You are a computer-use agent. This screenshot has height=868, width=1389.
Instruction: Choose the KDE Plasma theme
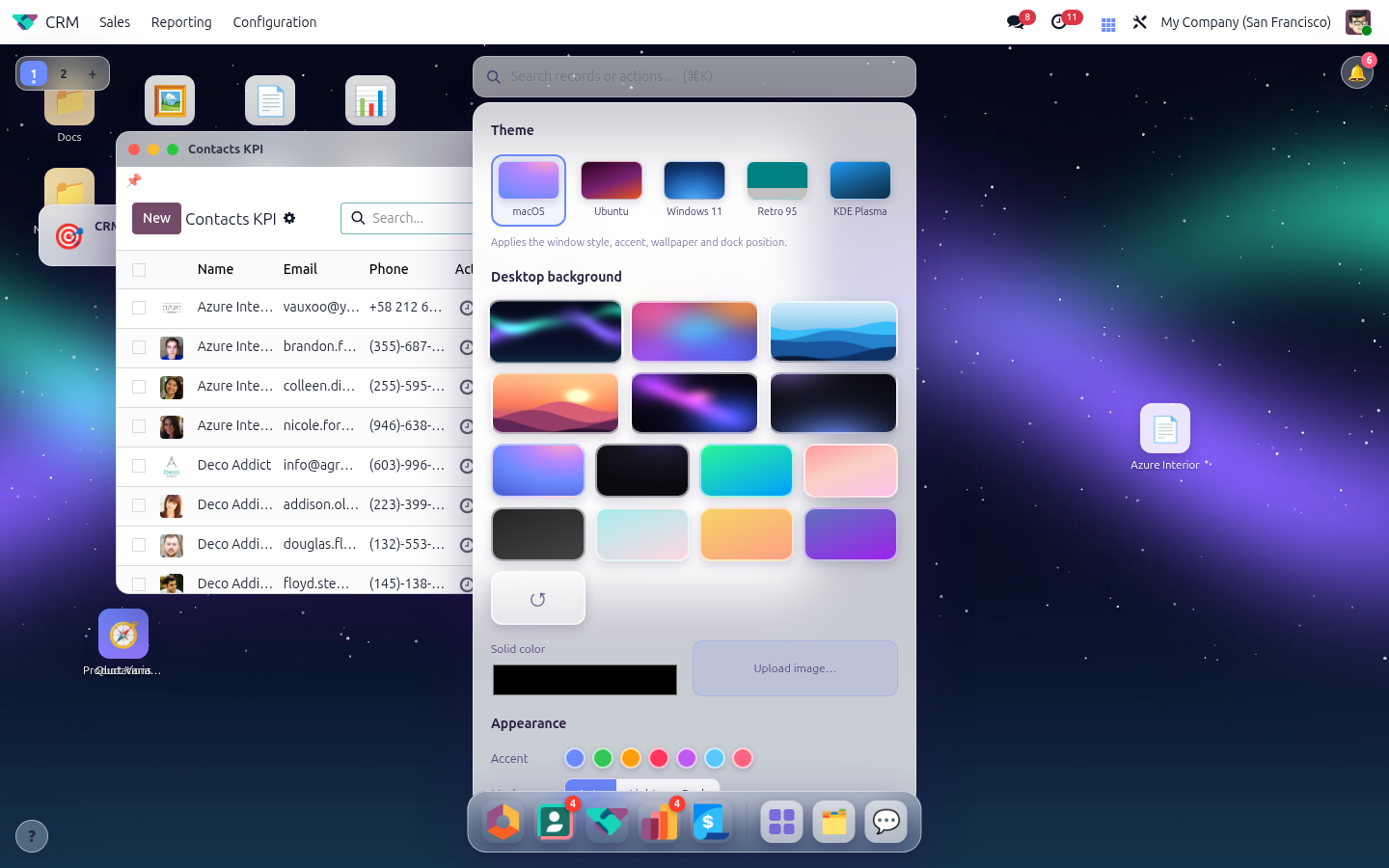[x=860, y=190]
